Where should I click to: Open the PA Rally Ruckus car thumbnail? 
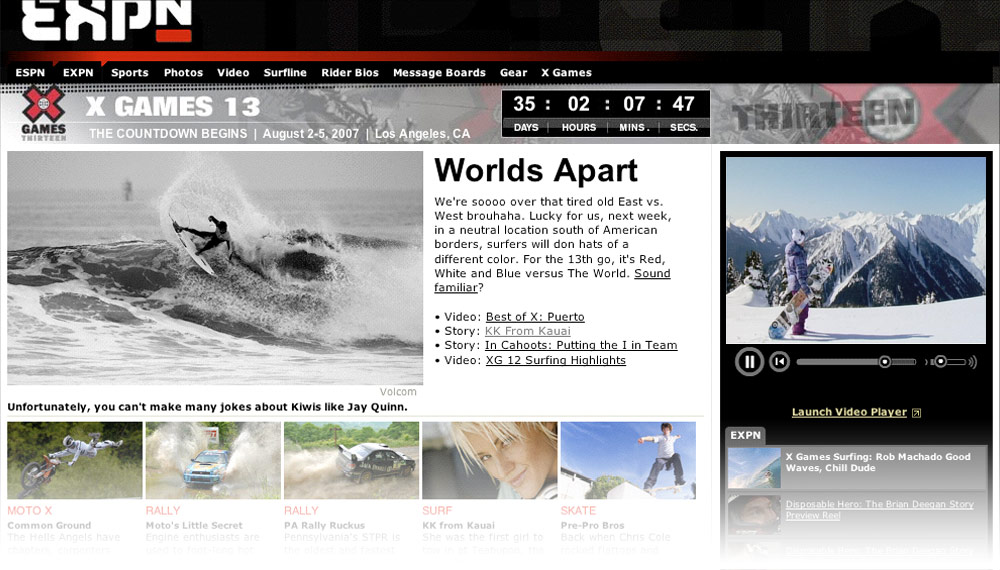pyautogui.click(x=351, y=460)
